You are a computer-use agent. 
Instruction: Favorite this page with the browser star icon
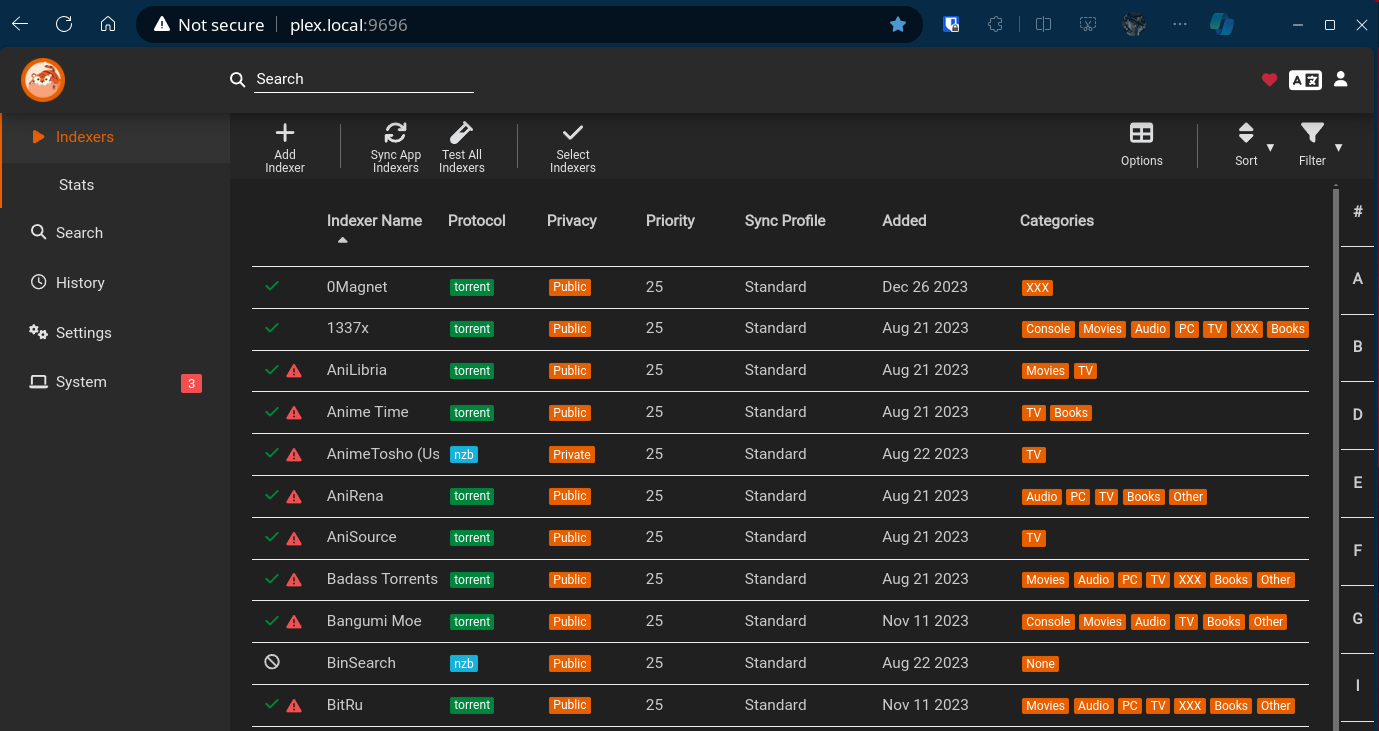898,25
